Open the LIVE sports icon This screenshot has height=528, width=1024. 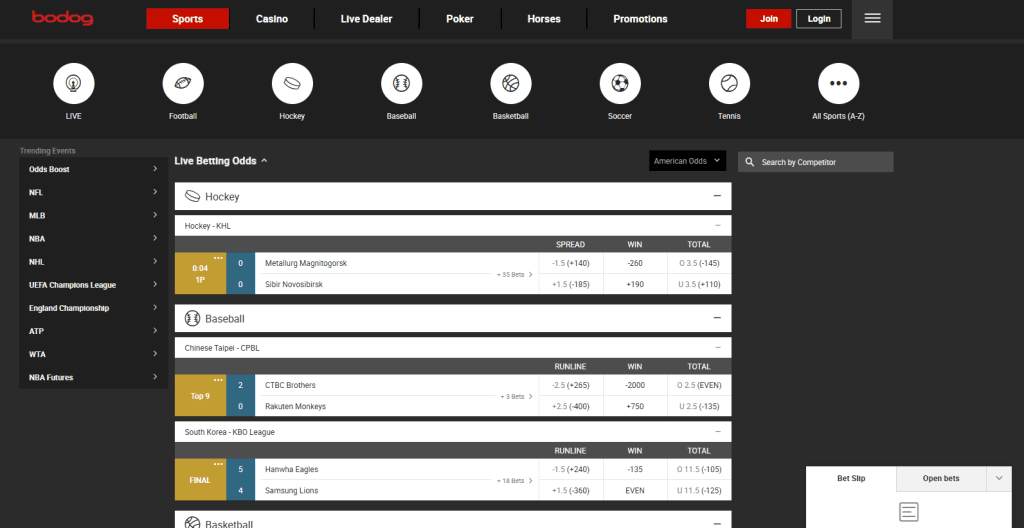[74, 84]
